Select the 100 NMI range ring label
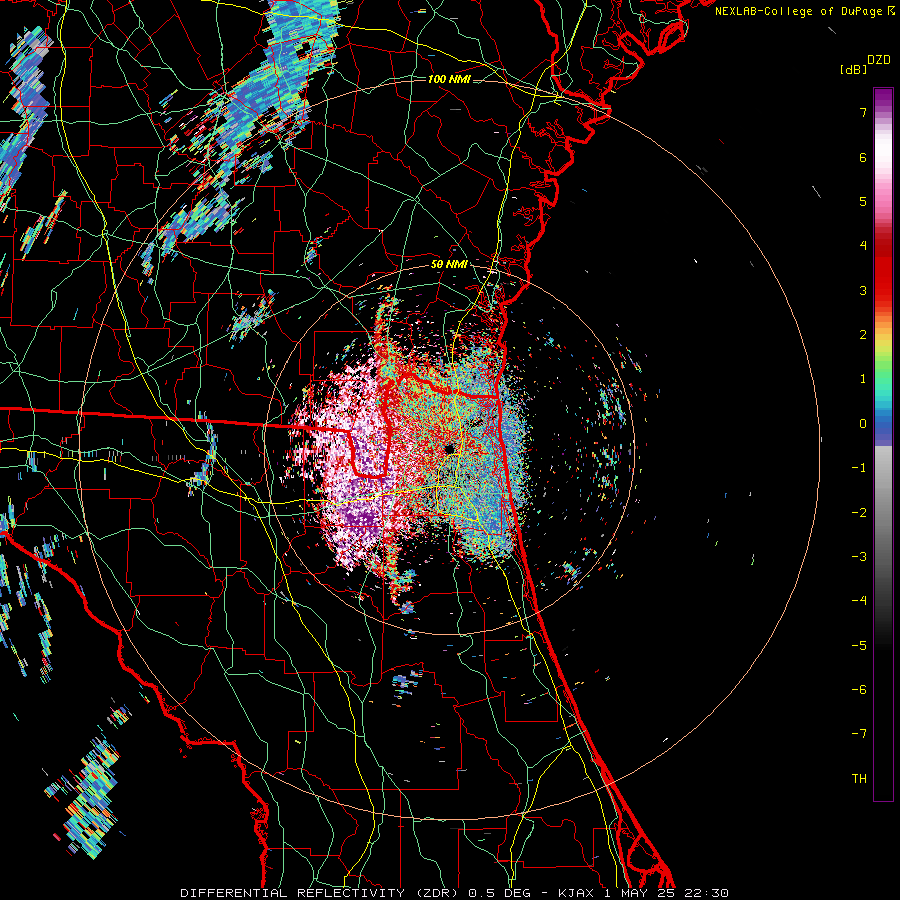The height and width of the screenshot is (900, 900). click(x=449, y=79)
